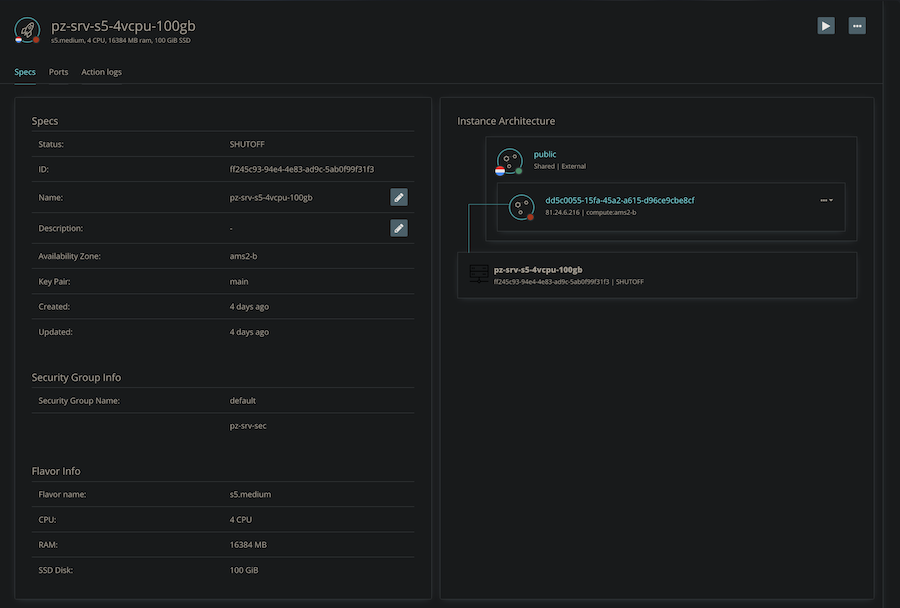Viewport: 900px width, 608px height.
Task: Click the Start instance play icon
Action: 826,25
